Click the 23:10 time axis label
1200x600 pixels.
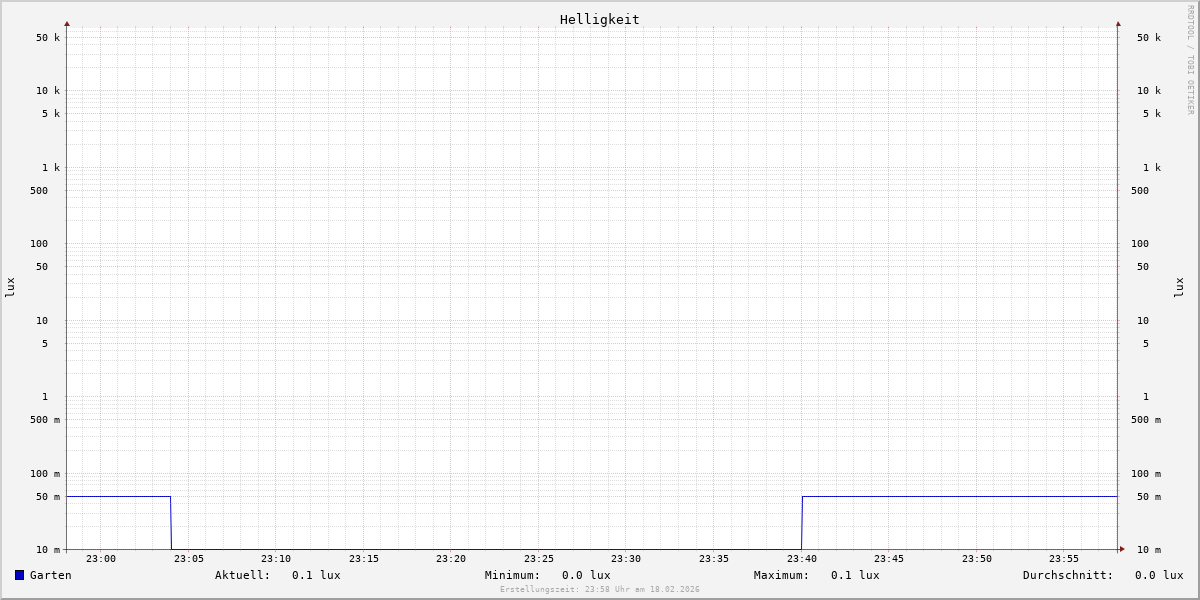276,559
